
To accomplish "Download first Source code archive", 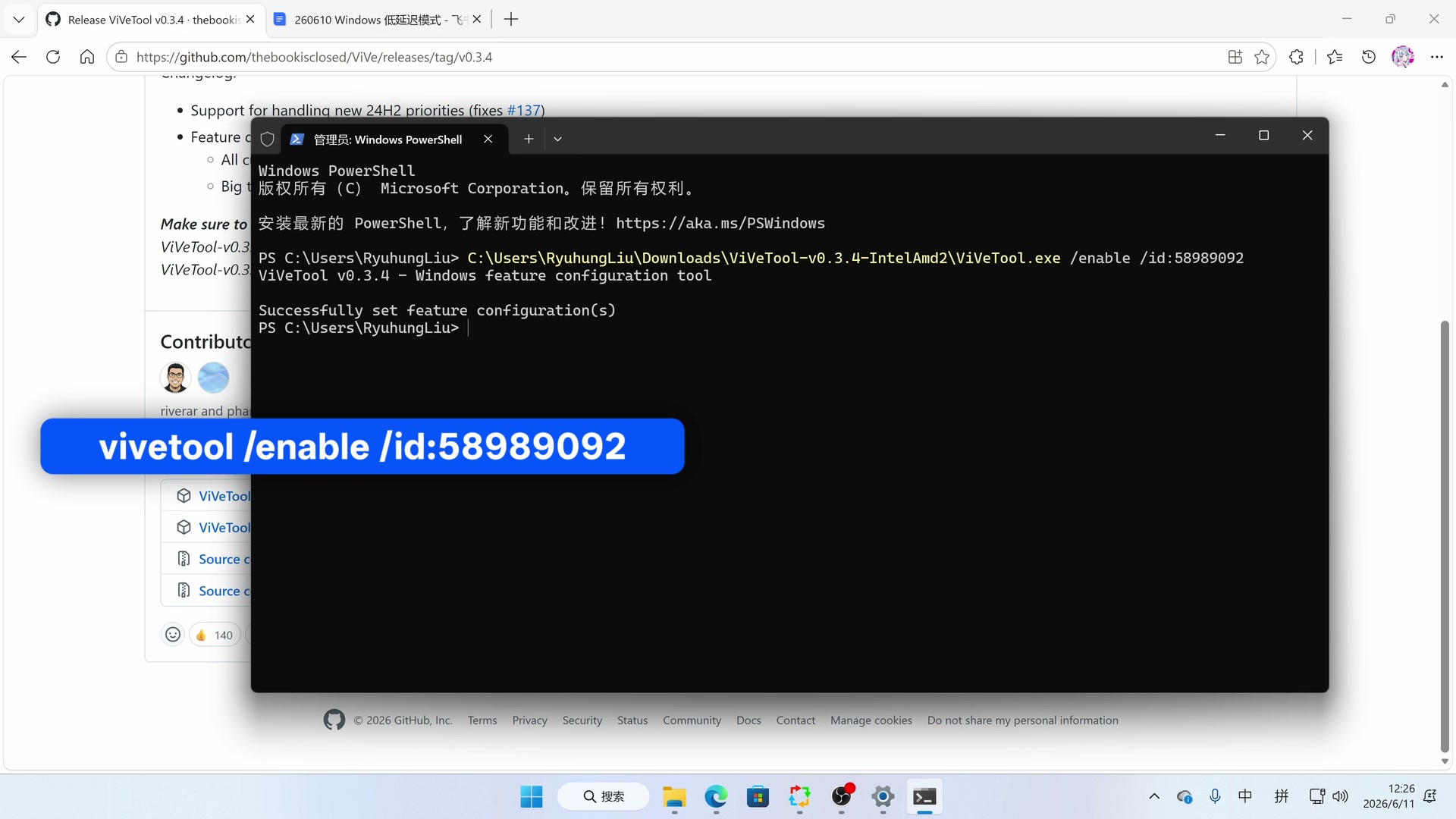I will click(224, 559).
